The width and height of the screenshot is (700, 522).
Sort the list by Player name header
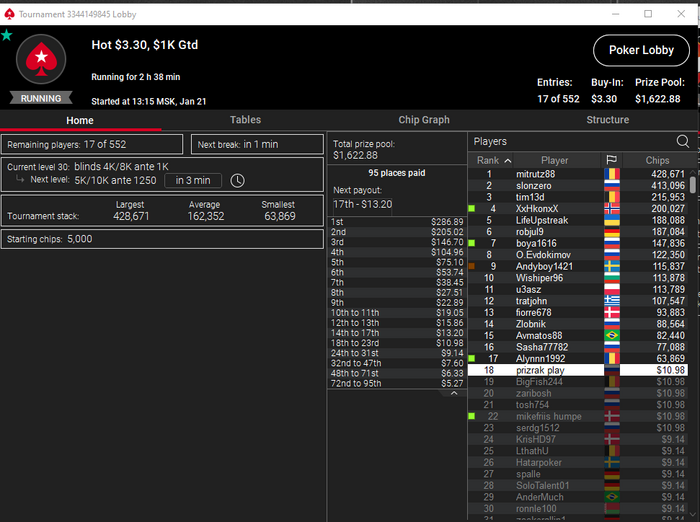554,160
